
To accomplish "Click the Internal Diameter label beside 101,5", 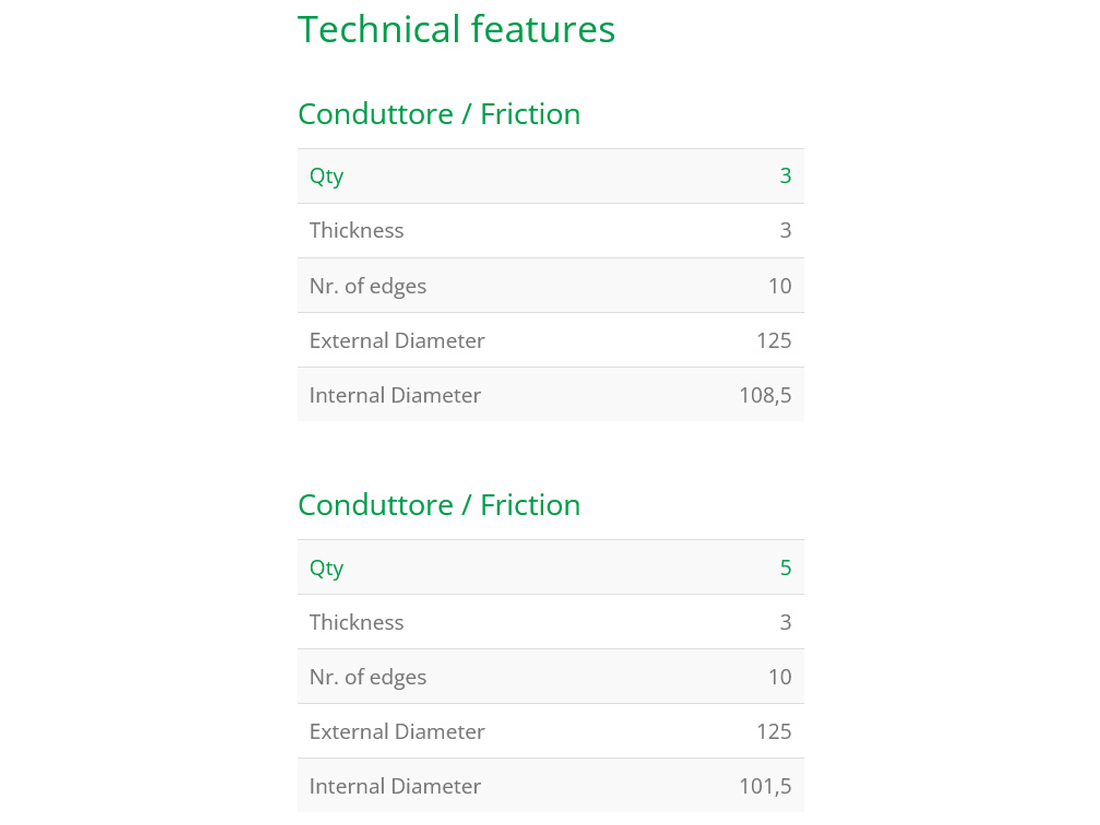I will point(395,786).
